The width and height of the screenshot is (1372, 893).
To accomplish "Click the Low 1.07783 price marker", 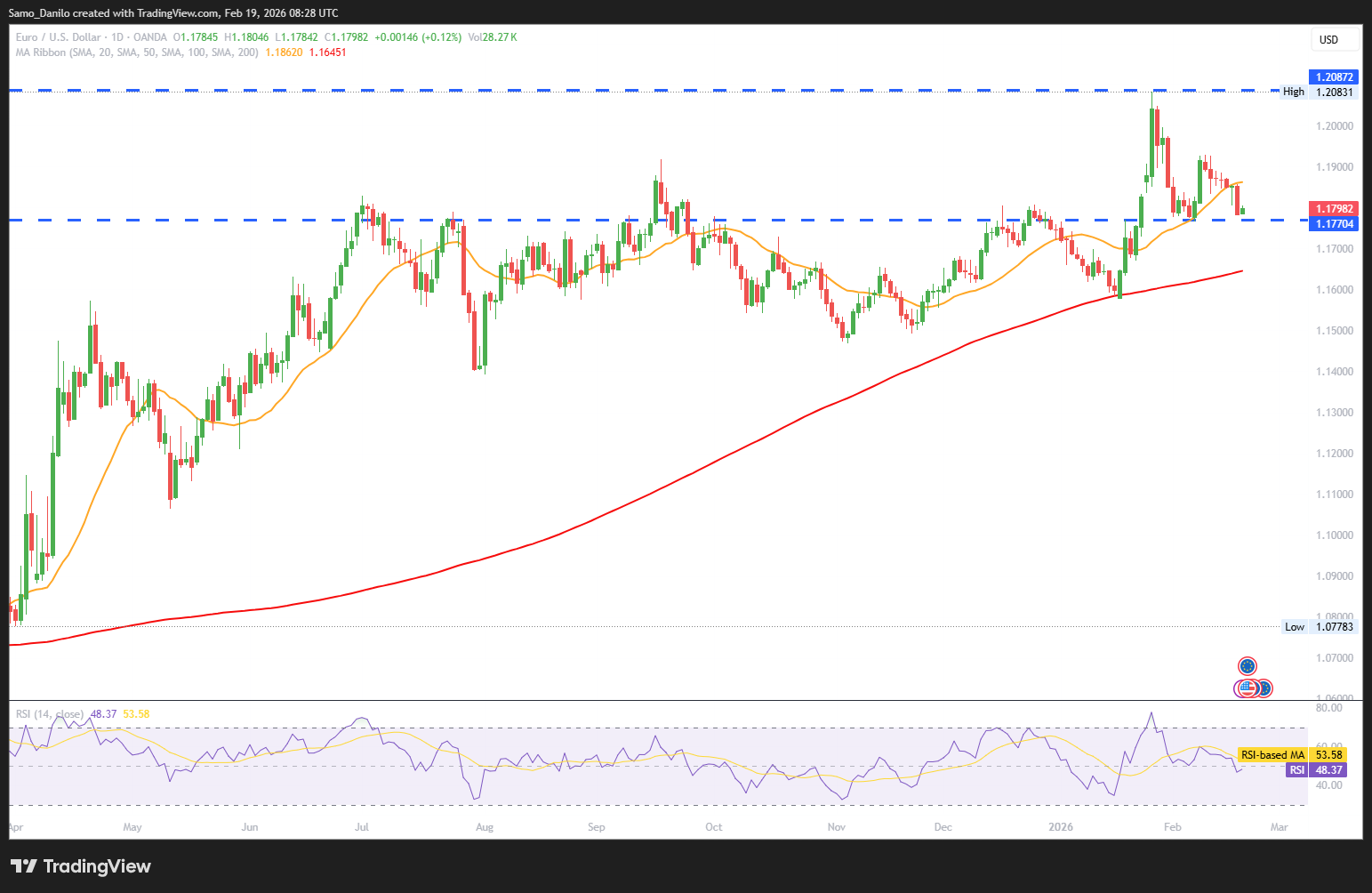I will pyautogui.click(x=1319, y=627).
